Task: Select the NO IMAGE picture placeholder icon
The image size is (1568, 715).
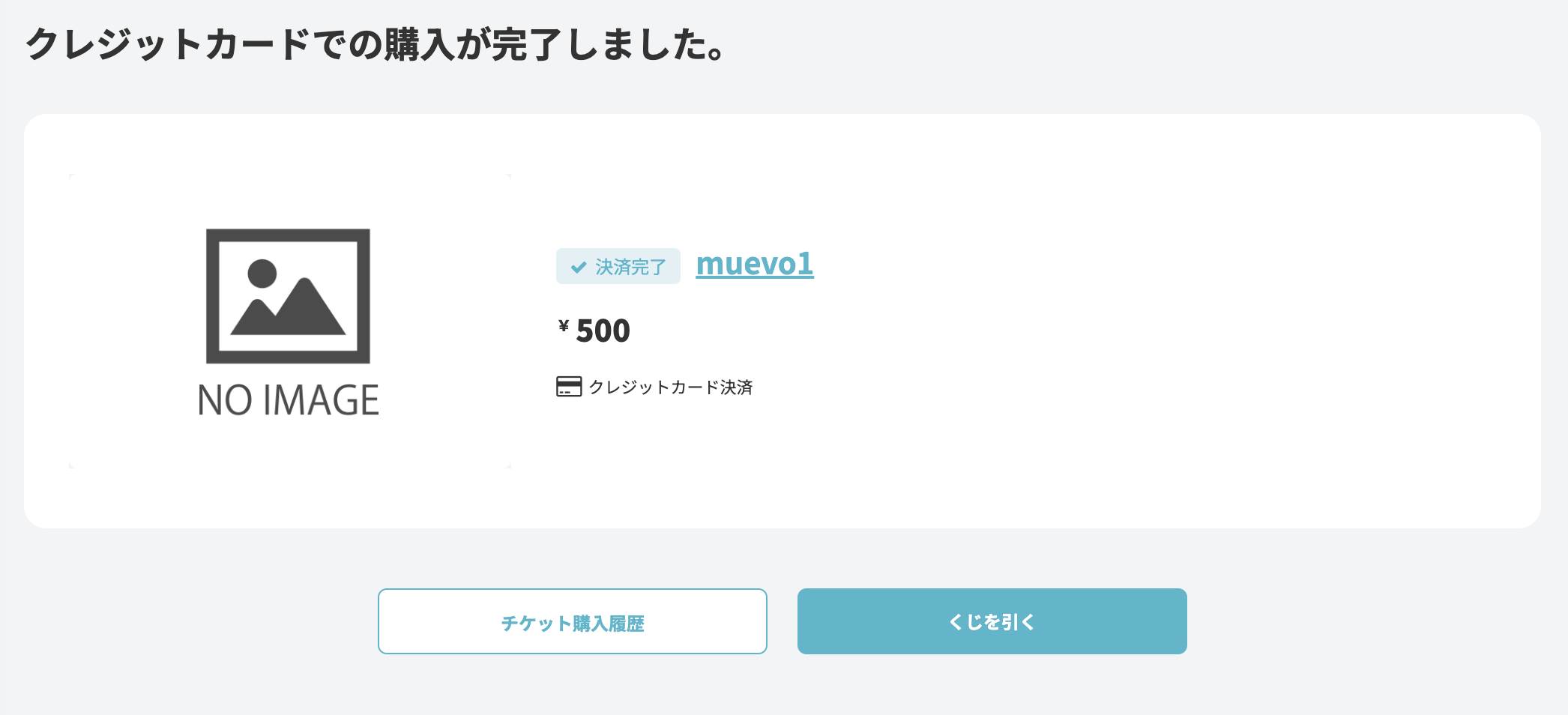Action: coord(288,295)
